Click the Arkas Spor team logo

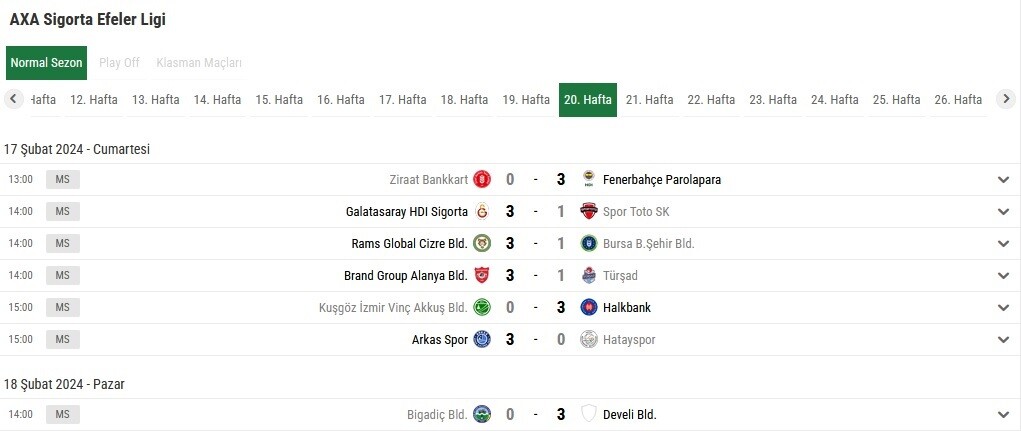point(482,339)
